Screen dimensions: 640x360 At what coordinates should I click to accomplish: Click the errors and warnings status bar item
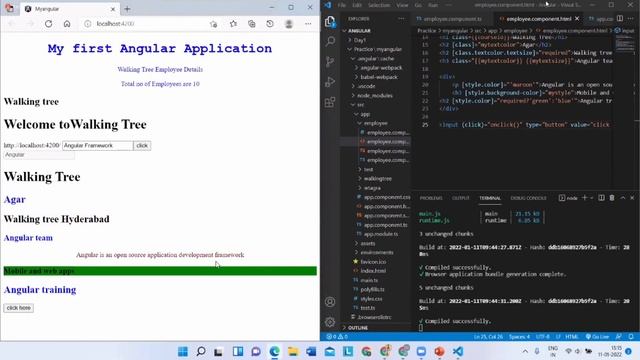(337, 337)
